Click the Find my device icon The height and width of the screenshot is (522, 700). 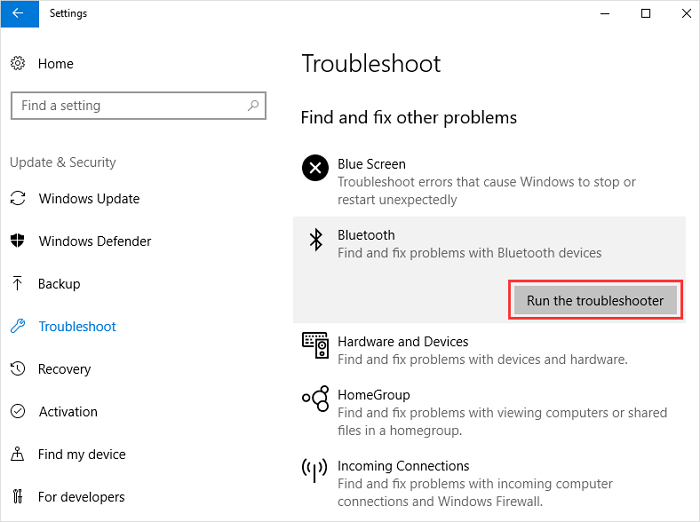point(18,454)
